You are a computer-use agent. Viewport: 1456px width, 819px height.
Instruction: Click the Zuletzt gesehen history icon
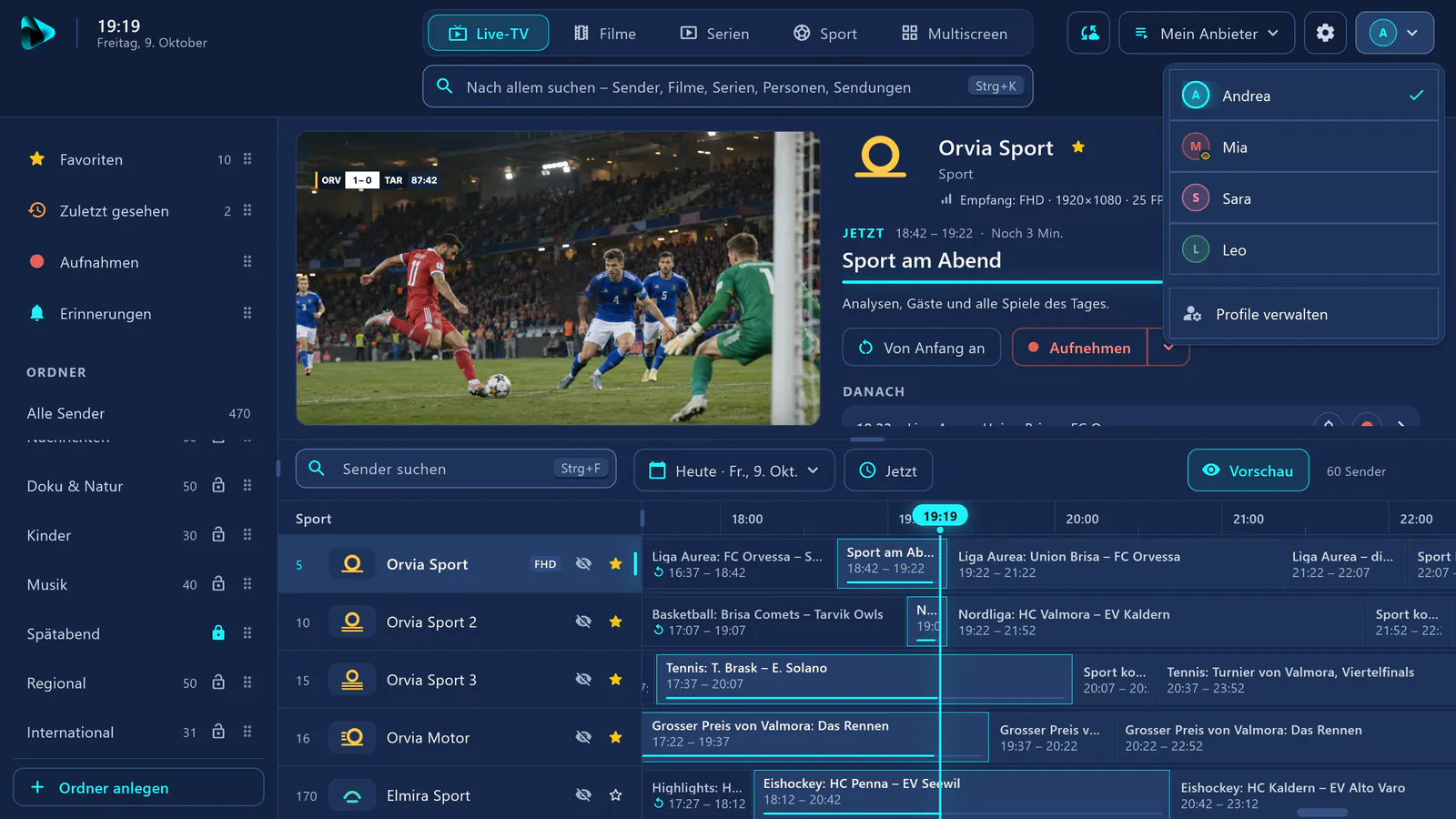tap(37, 210)
